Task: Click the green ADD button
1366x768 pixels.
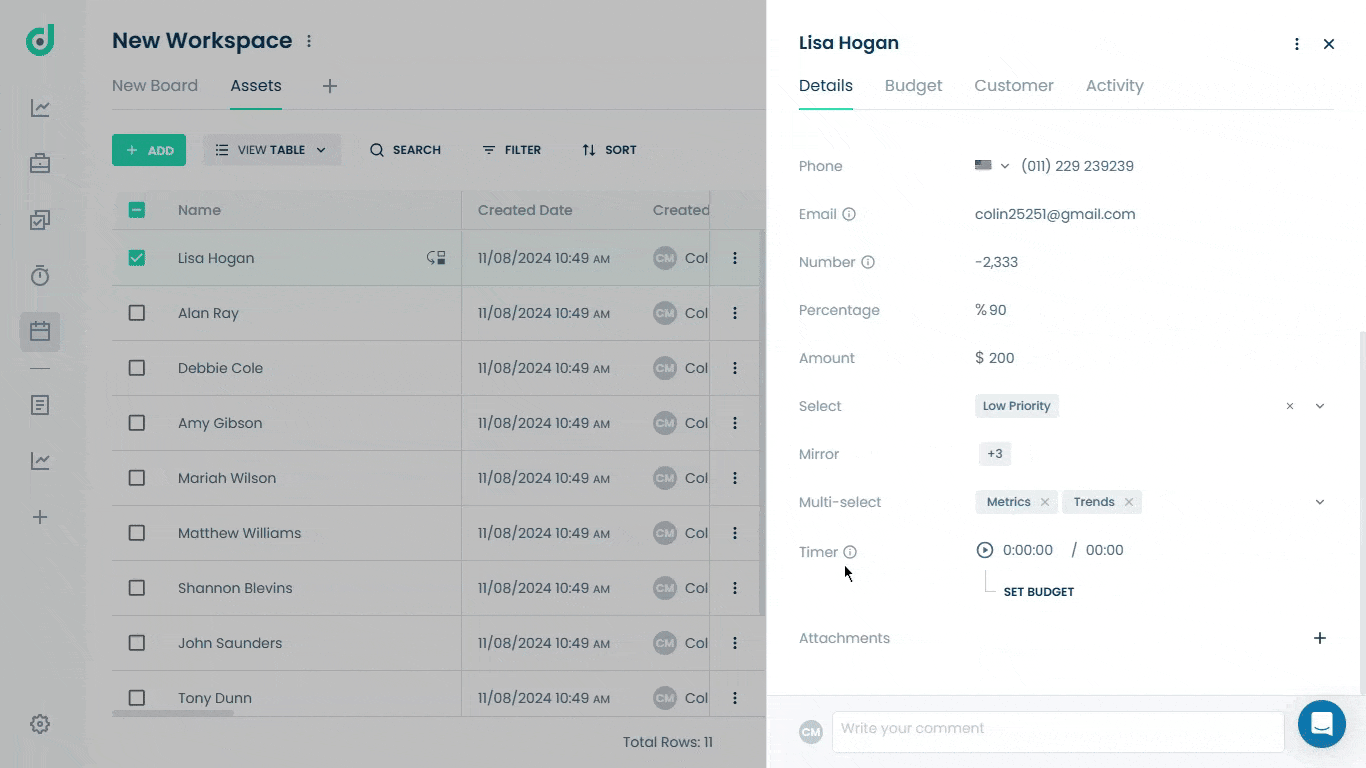Action: (x=149, y=150)
